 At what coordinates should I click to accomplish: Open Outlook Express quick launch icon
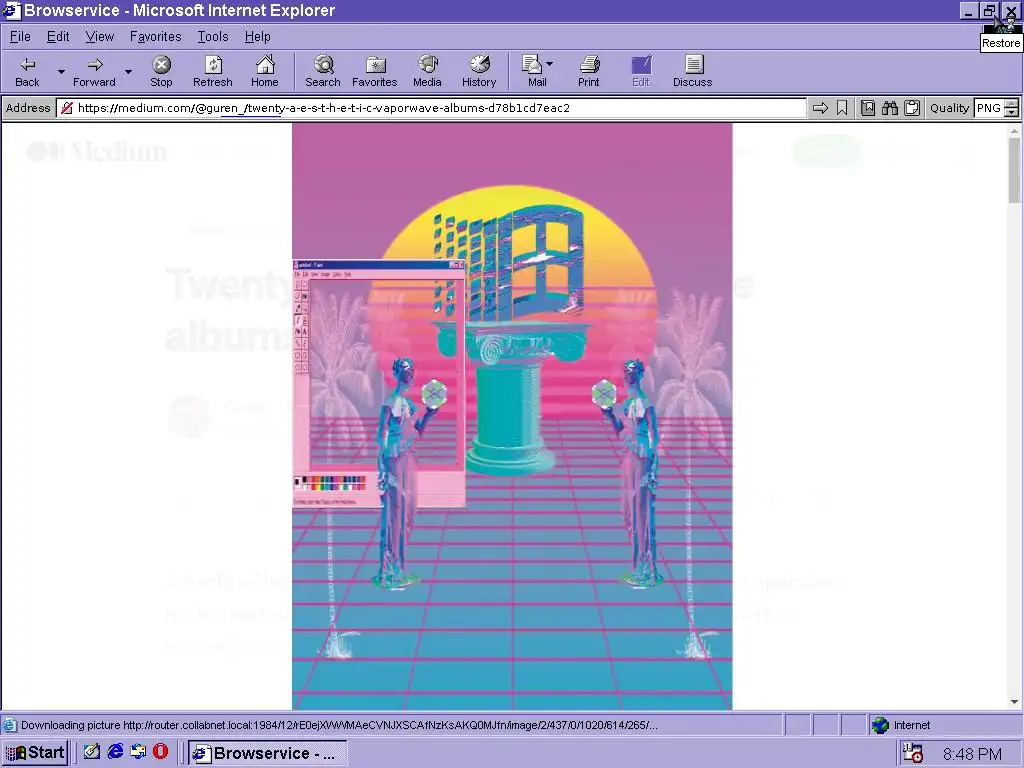(138, 752)
